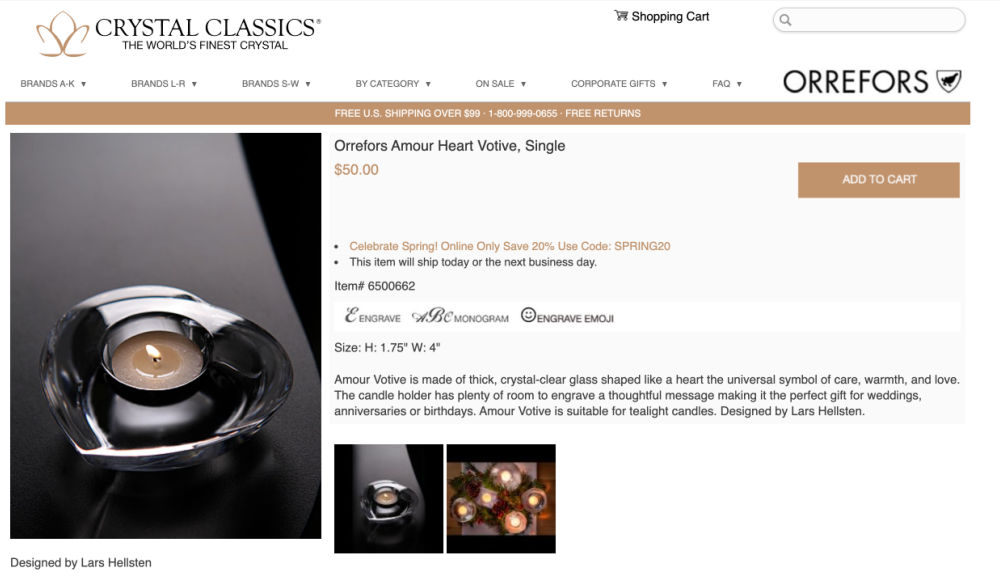Expand the Brands L-R dropdown
The image size is (1000, 586).
click(x=164, y=84)
